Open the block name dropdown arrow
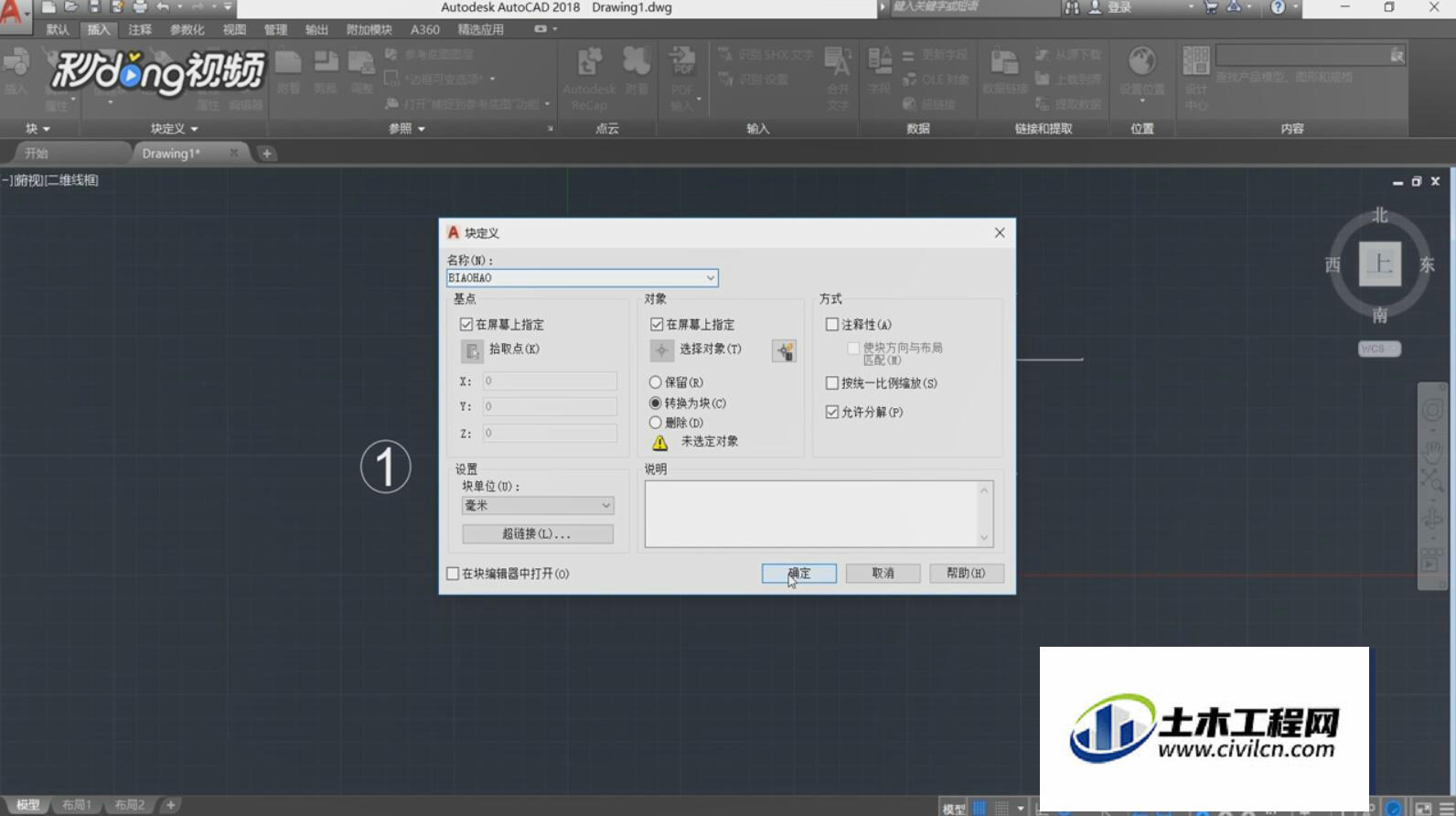Screen dimensions: 1456x816 (x=710, y=278)
